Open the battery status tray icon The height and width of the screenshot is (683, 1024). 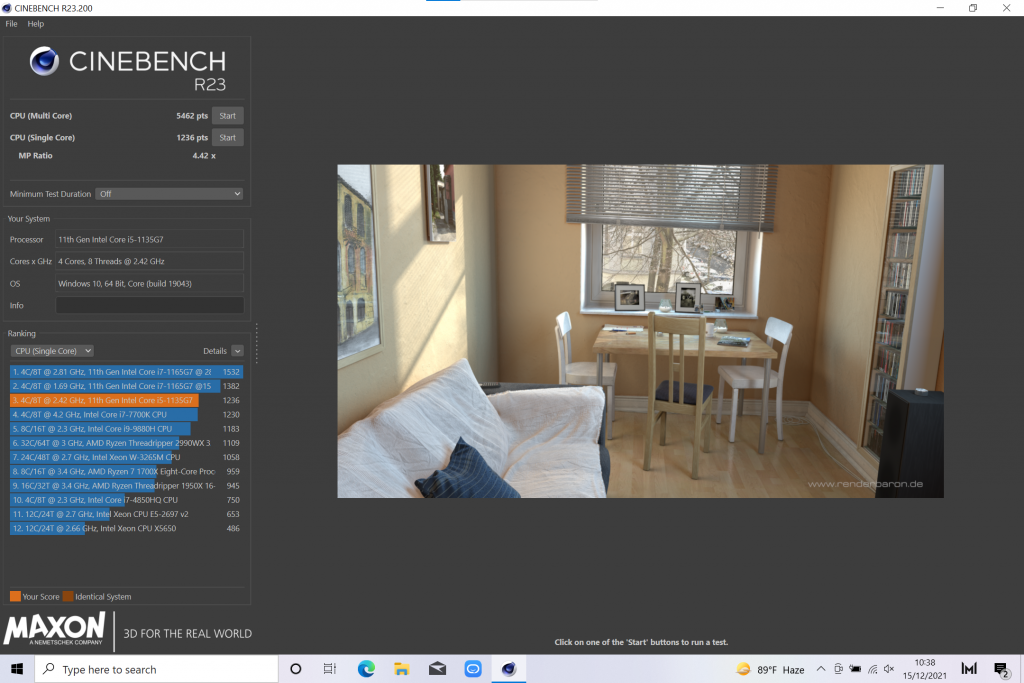pyautogui.click(x=855, y=669)
